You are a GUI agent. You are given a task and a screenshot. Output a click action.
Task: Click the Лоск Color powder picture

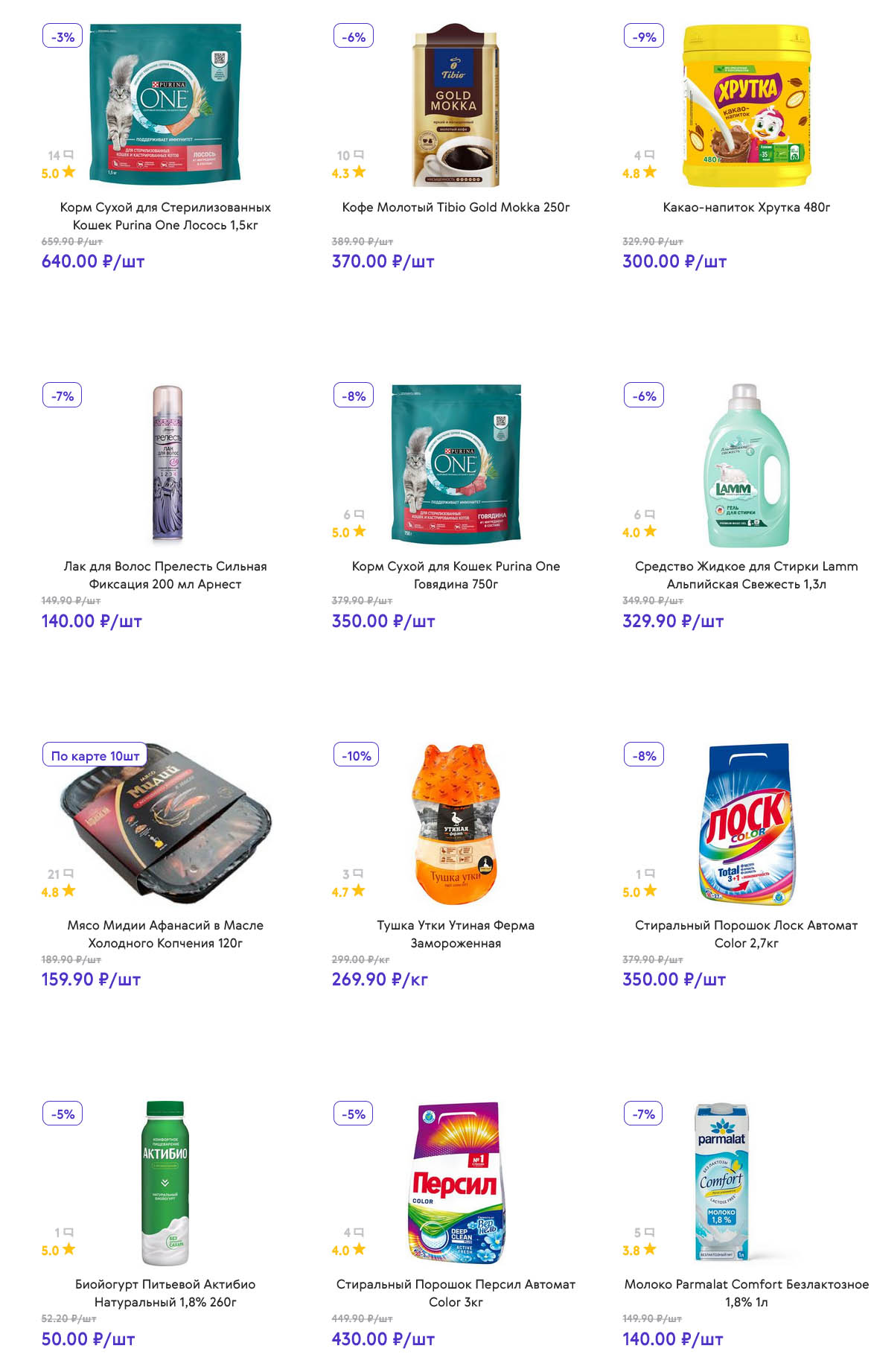(746, 824)
